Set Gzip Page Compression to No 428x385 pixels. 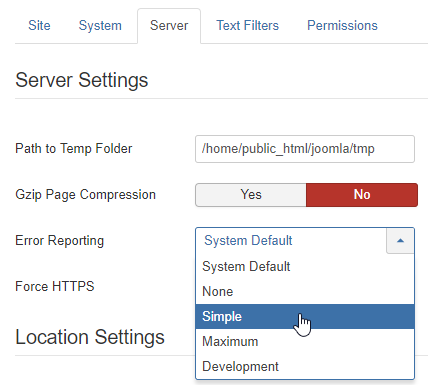(x=362, y=195)
